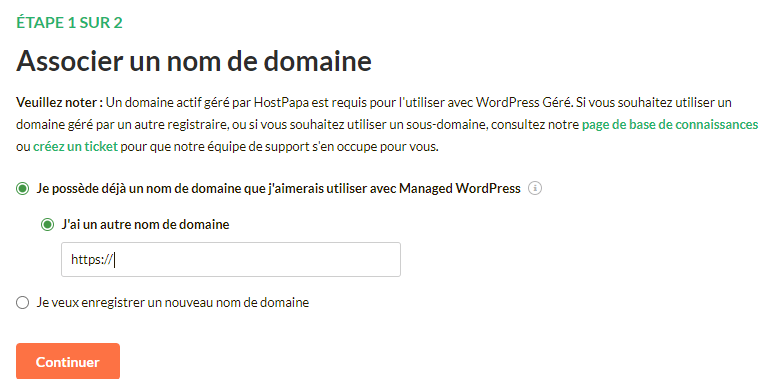Select "J'ai un autre nom de domaine" radio
This screenshot has height=390, width=777.
47,225
